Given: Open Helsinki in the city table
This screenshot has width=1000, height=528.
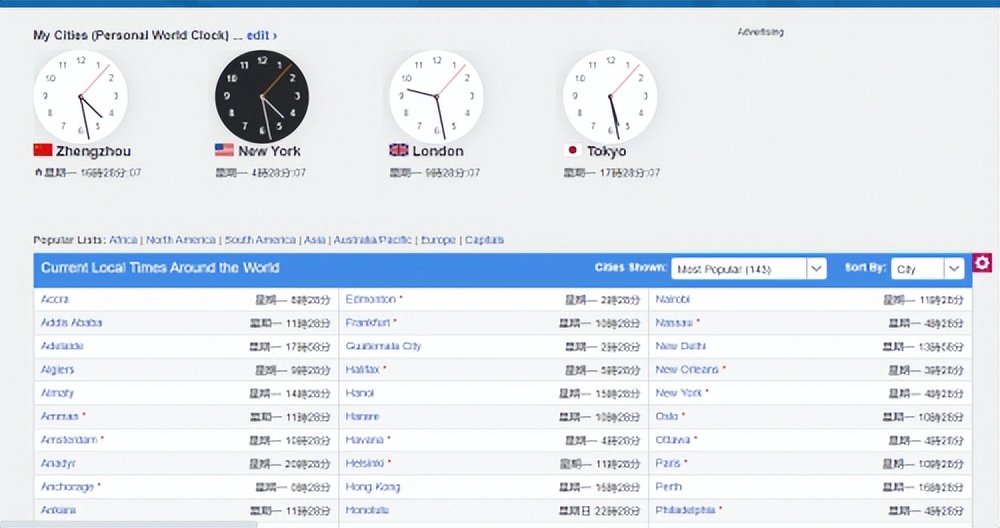Looking at the screenshot, I should point(365,464).
